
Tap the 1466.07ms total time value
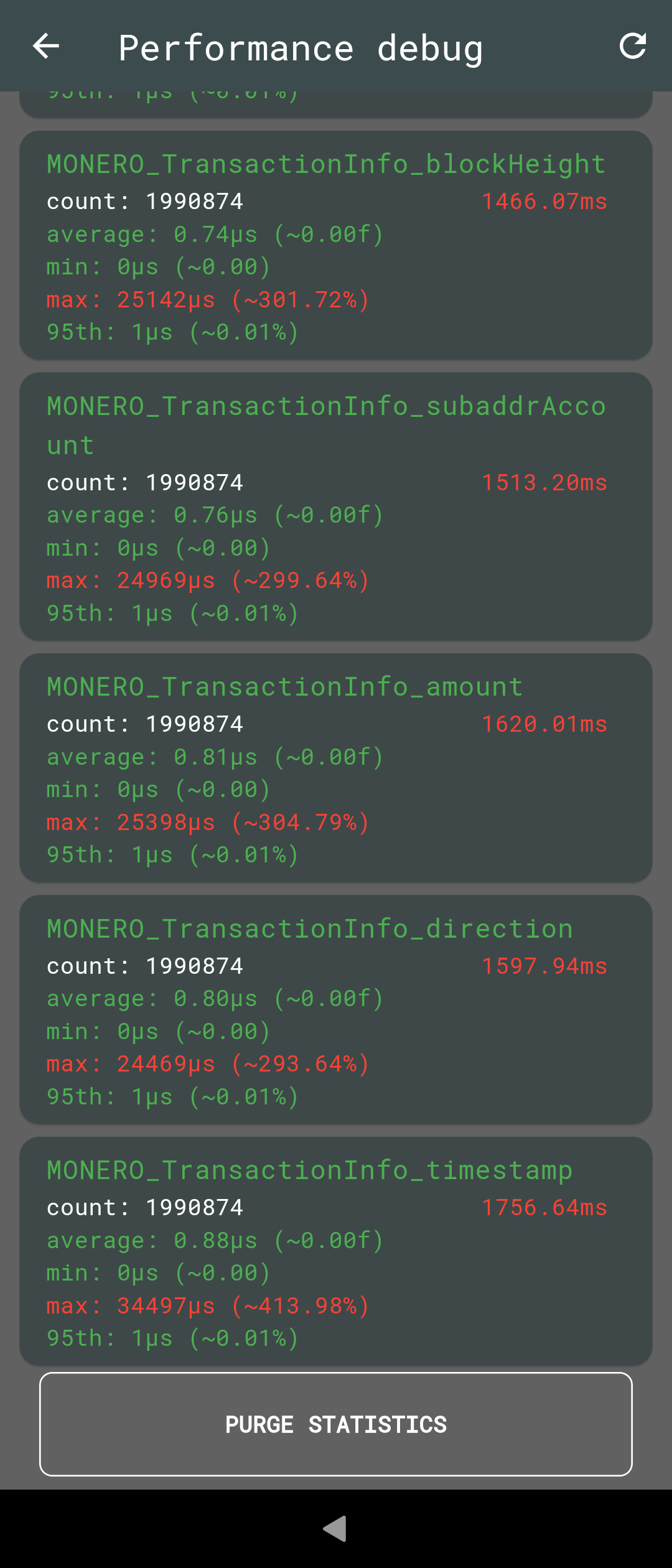(x=544, y=201)
